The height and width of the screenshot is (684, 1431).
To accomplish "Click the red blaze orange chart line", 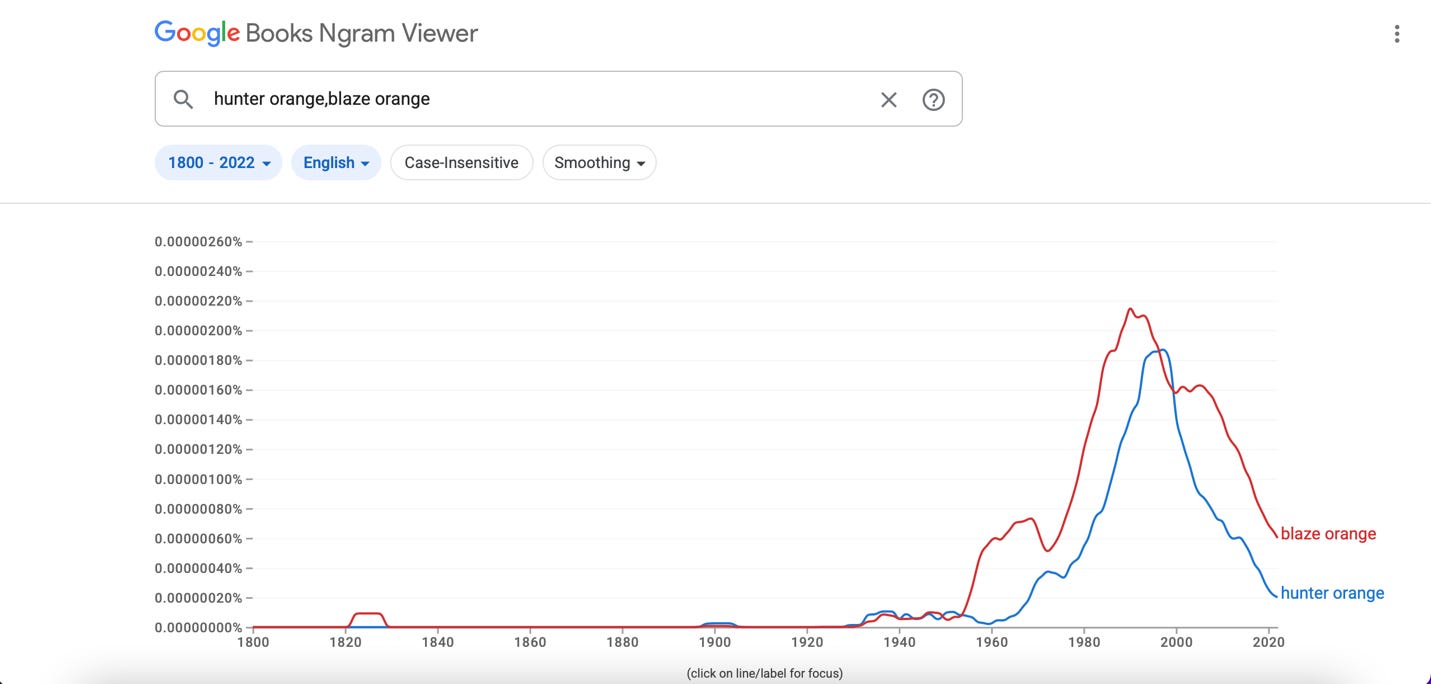I will click(1131, 310).
